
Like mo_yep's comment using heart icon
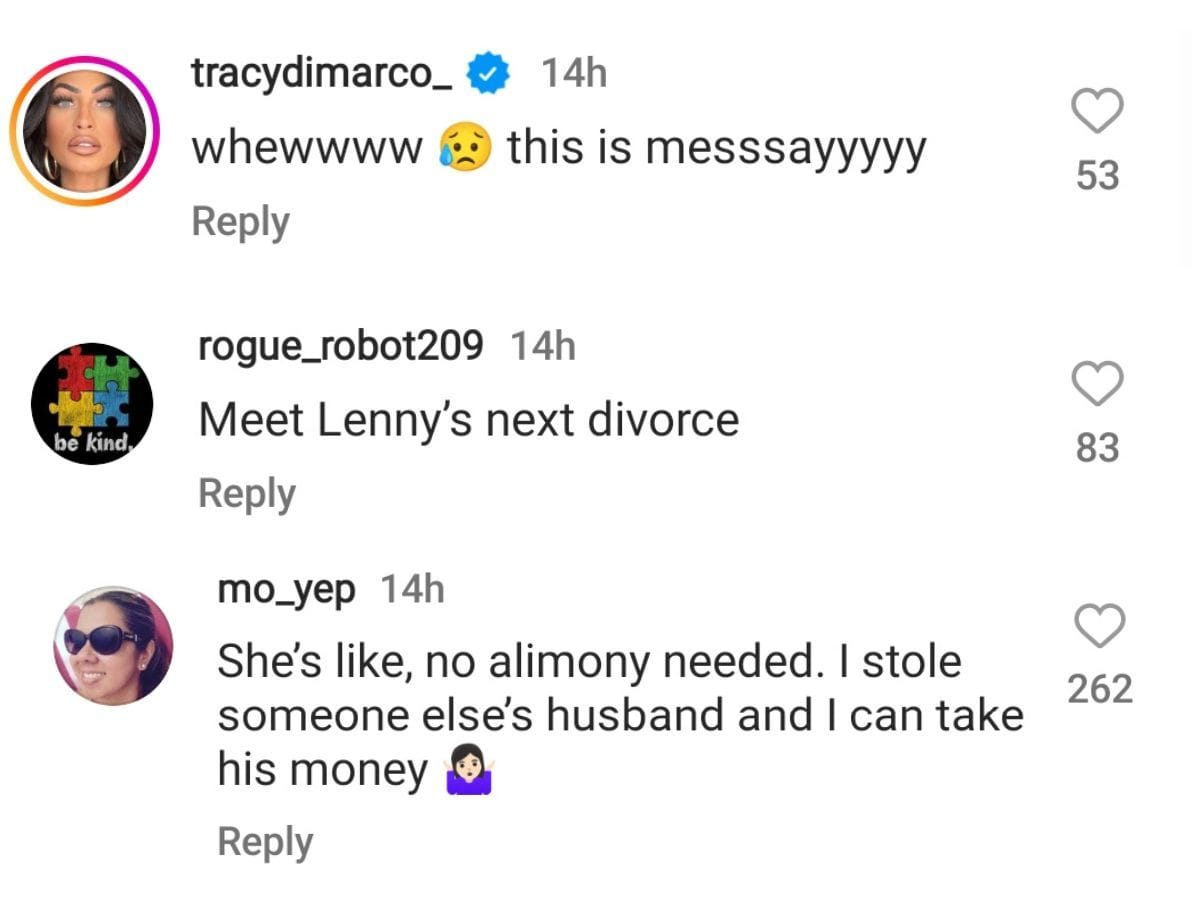(x=1099, y=627)
